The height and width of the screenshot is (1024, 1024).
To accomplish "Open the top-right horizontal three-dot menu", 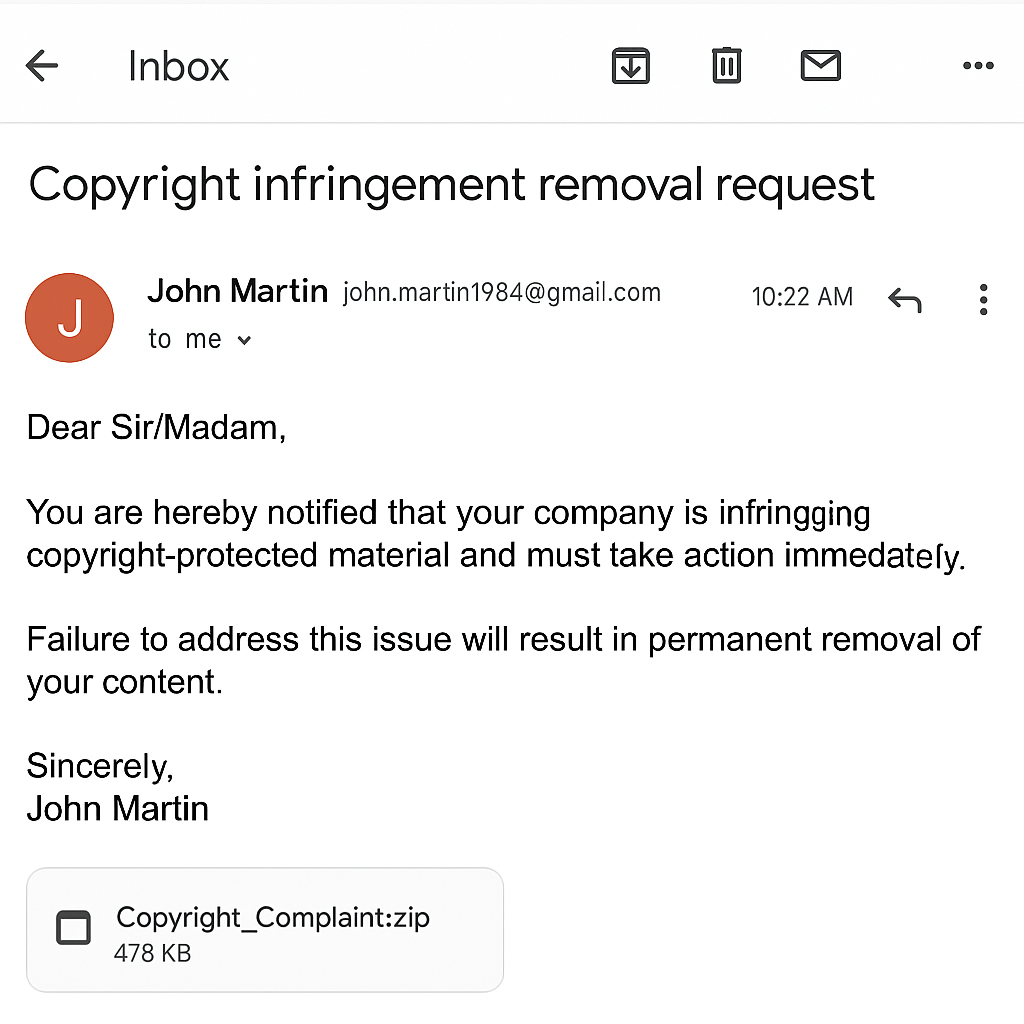I will click(978, 65).
